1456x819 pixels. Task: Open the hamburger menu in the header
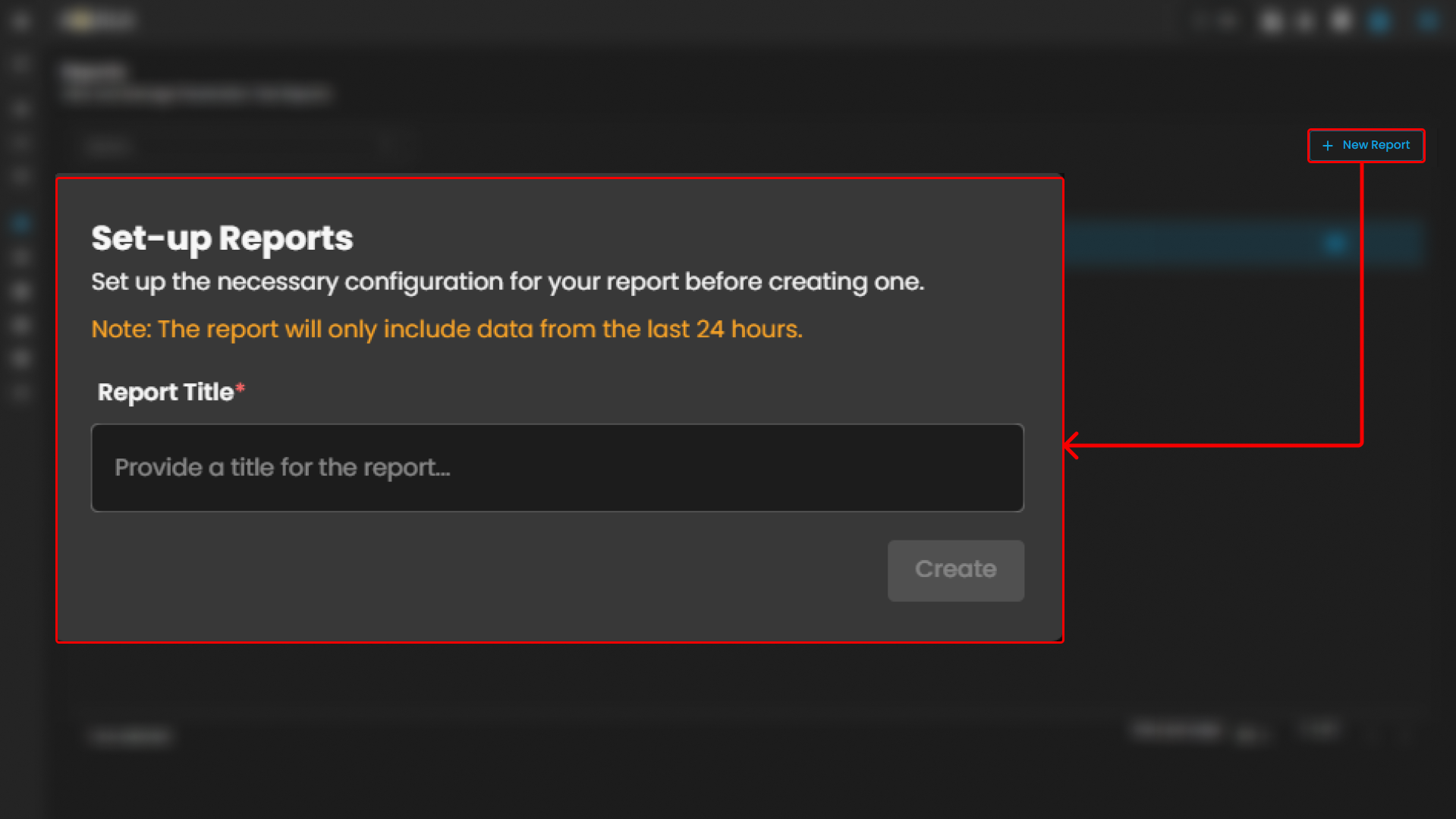(x=20, y=20)
